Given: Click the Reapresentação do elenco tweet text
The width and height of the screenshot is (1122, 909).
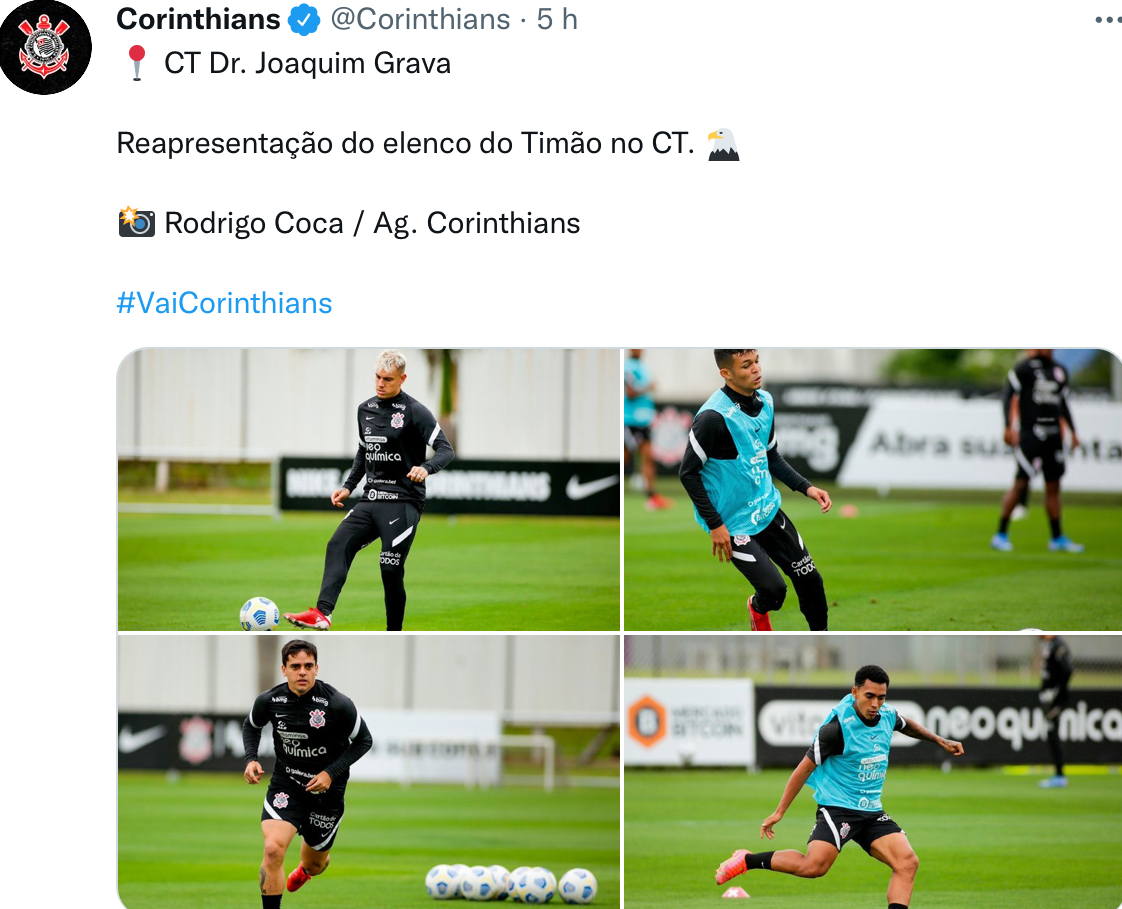Looking at the screenshot, I should pos(406,143).
